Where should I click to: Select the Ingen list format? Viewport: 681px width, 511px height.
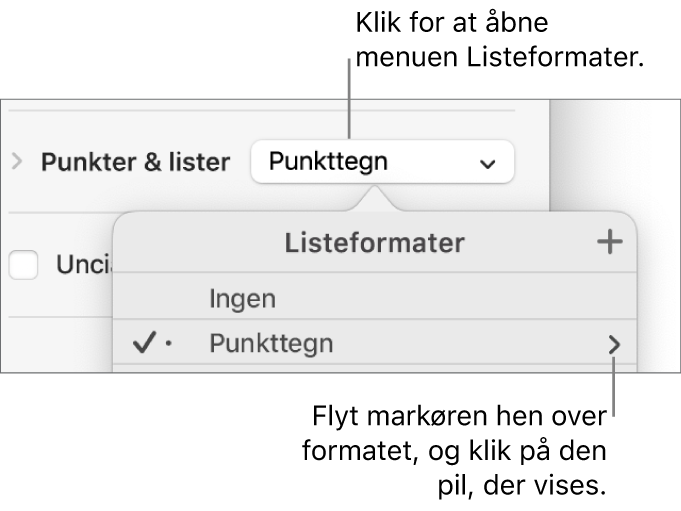click(x=374, y=298)
